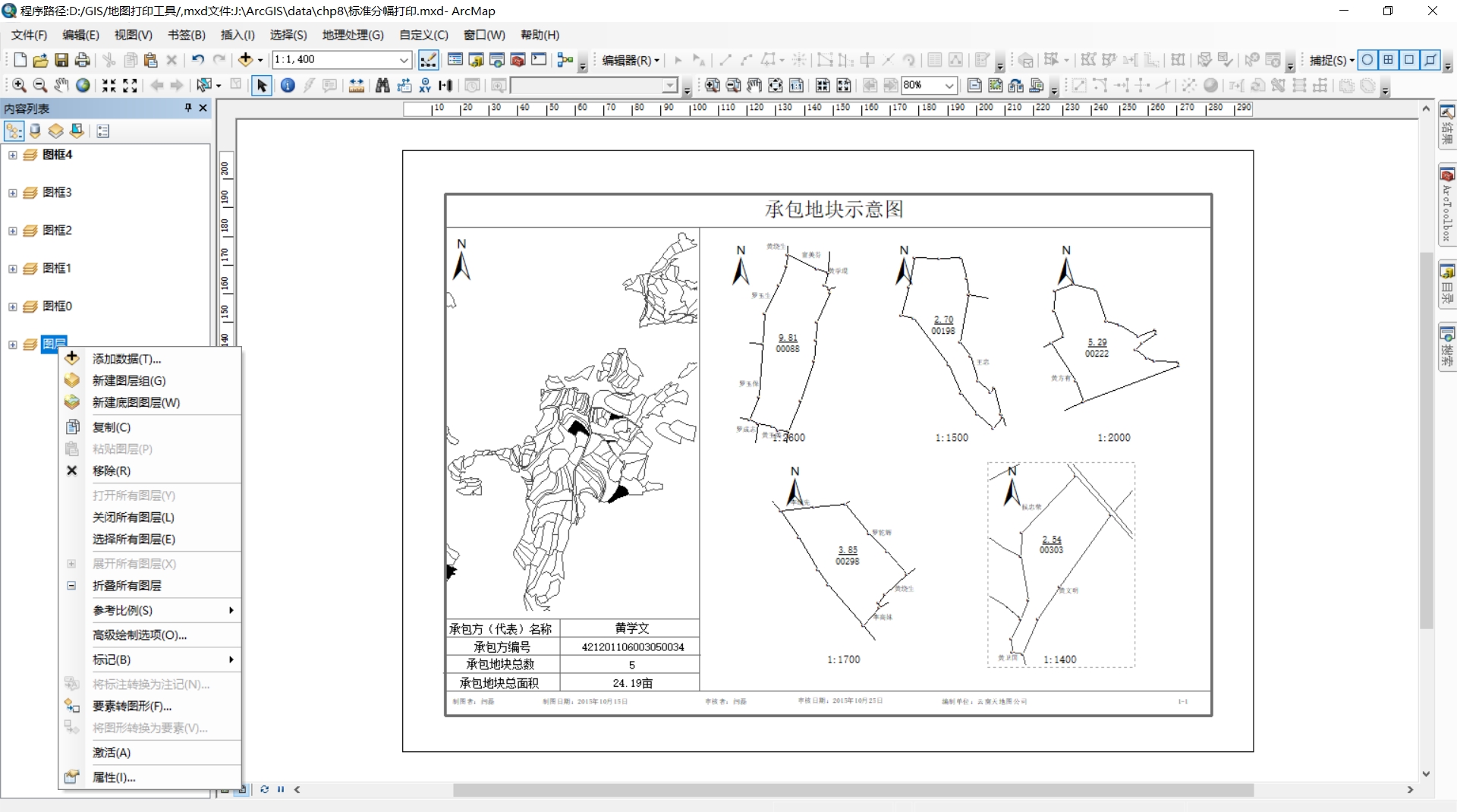1457x812 pixels.
Task: Save the map document
Action: point(61,60)
